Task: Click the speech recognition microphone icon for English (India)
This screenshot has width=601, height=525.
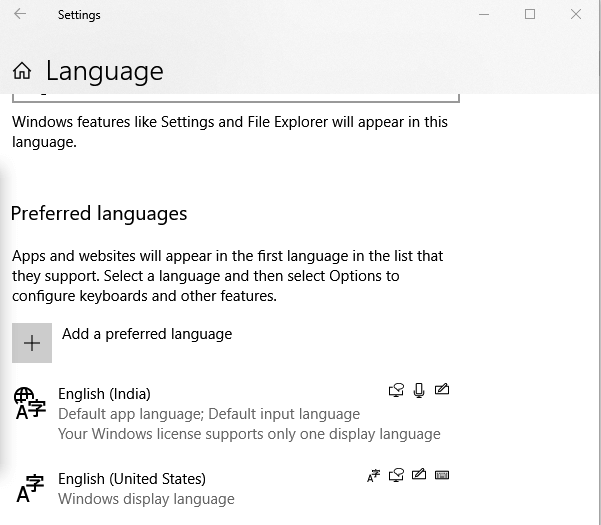Action: pos(419,390)
